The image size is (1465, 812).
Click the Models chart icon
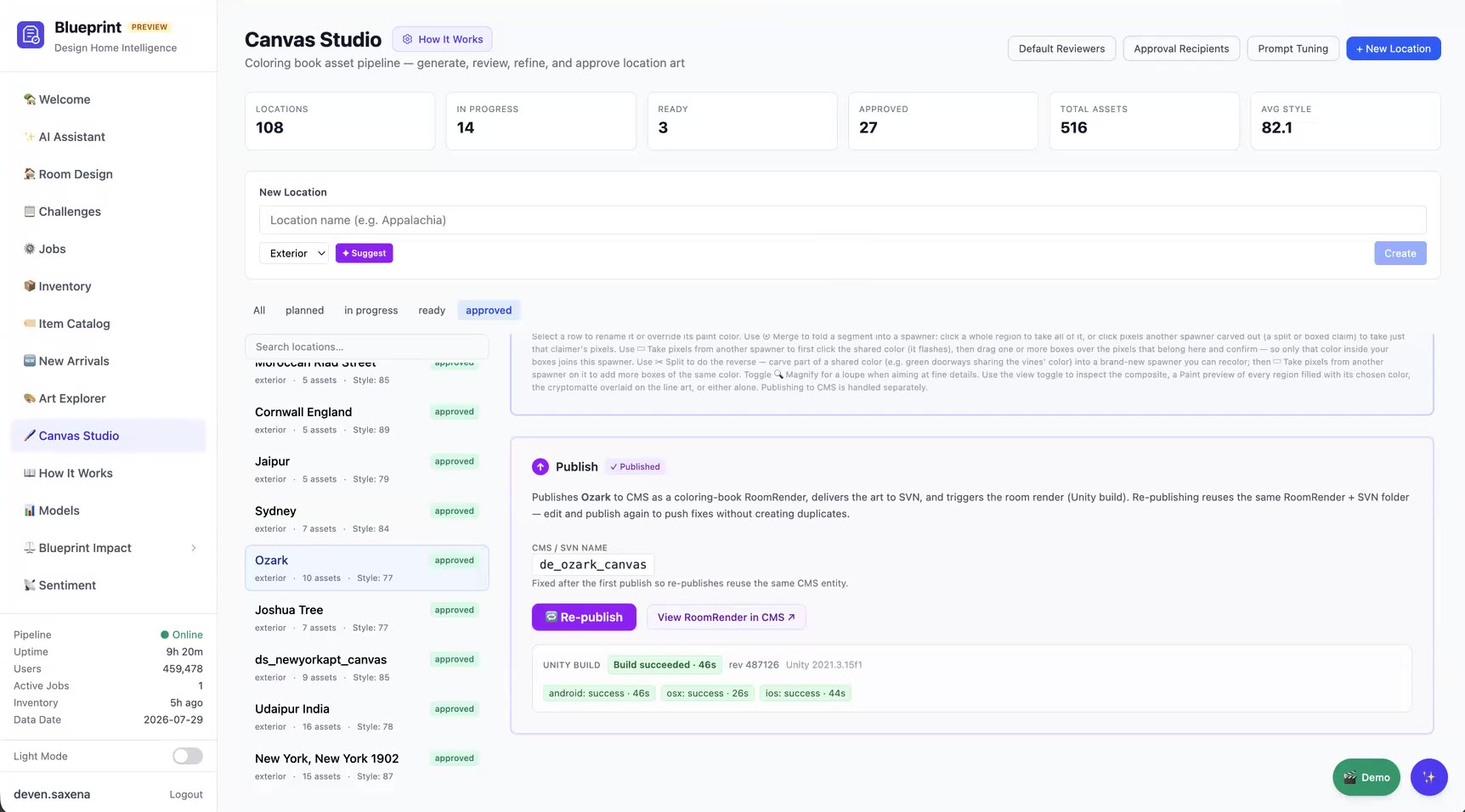[x=30, y=510]
